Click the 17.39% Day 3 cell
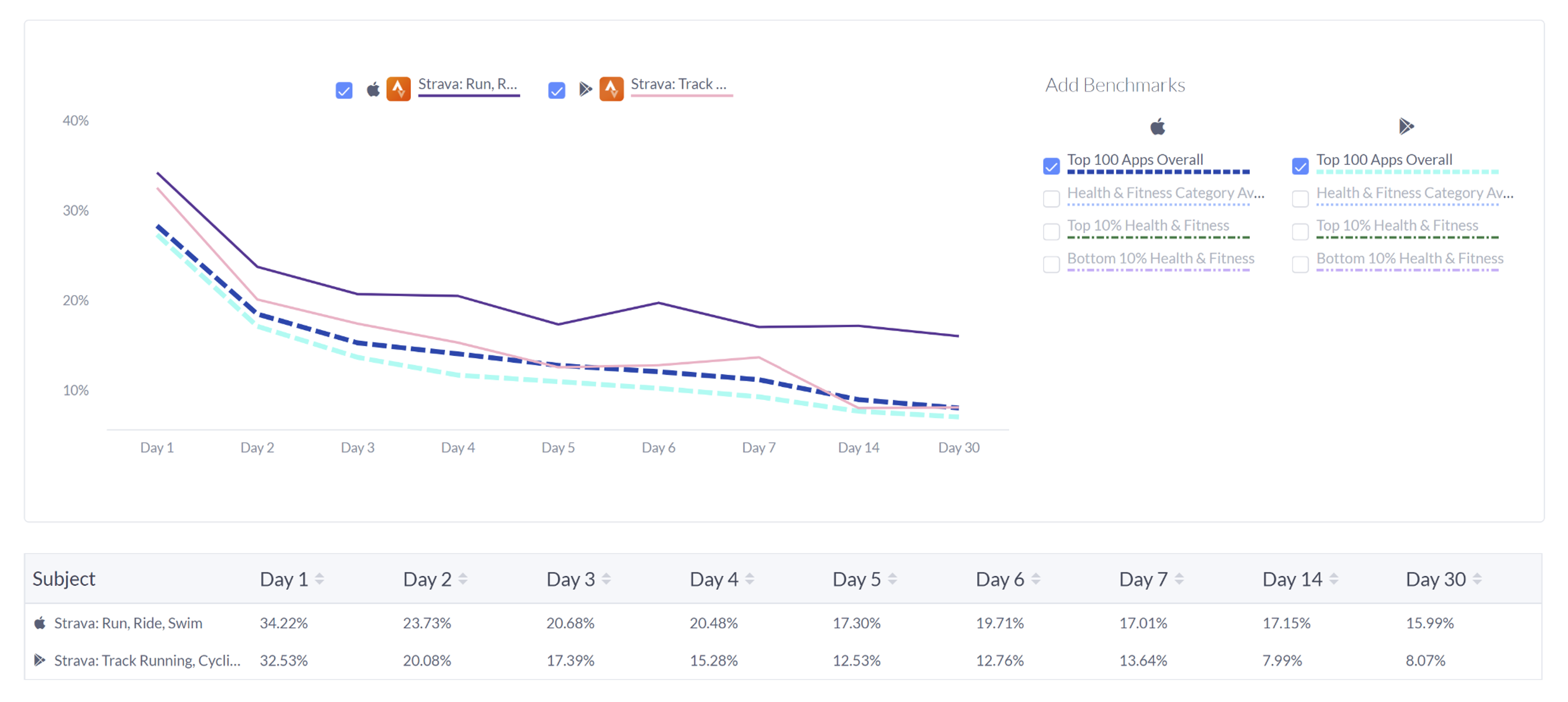 coord(570,660)
